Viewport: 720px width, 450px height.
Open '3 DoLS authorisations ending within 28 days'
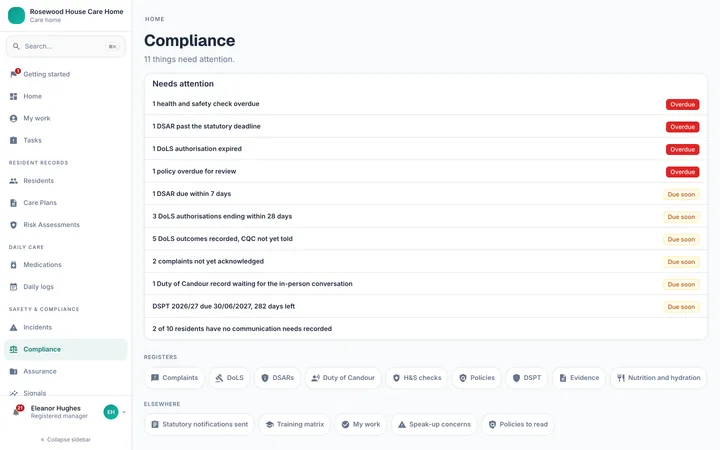click(x=426, y=217)
